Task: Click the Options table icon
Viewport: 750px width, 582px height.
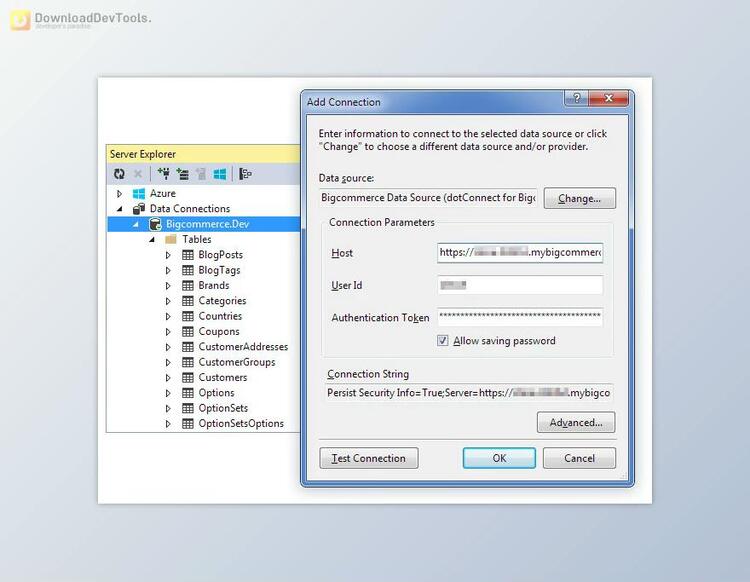Action: coord(188,393)
